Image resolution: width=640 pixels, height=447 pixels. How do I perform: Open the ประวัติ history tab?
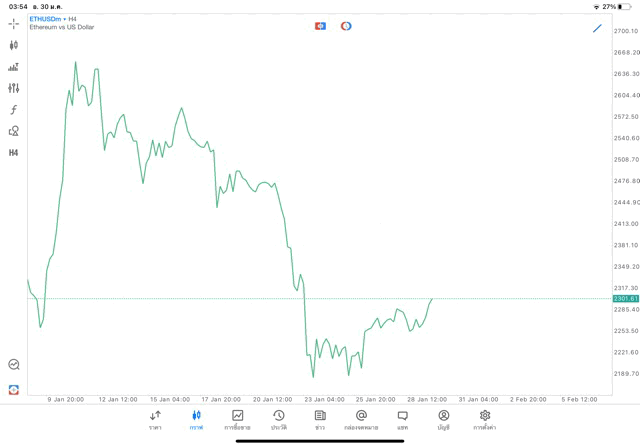click(x=279, y=420)
